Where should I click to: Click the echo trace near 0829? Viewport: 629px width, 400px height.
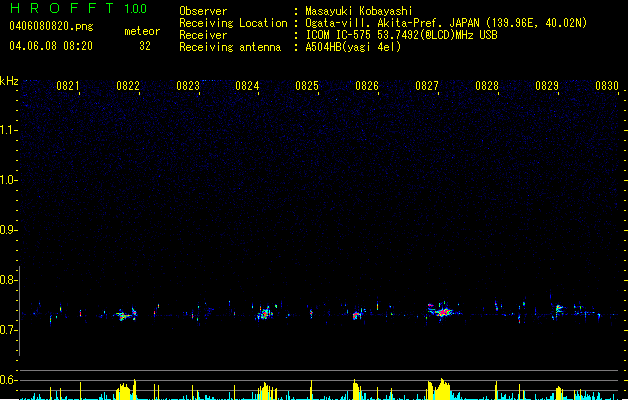point(558,310)
